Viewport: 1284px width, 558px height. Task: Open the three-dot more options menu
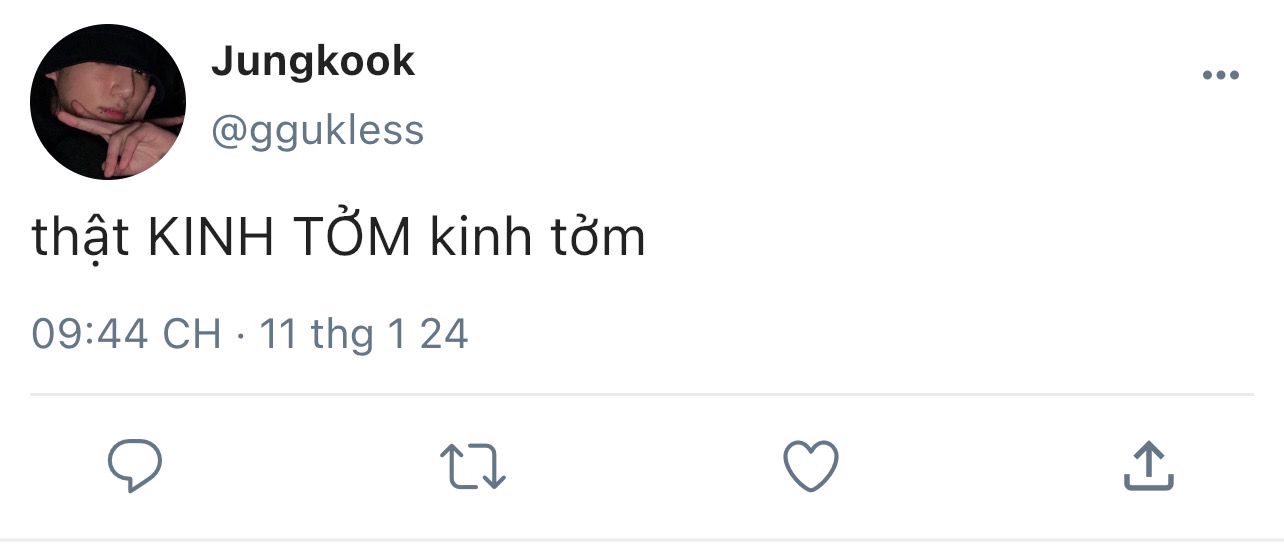click(1220, 76)
